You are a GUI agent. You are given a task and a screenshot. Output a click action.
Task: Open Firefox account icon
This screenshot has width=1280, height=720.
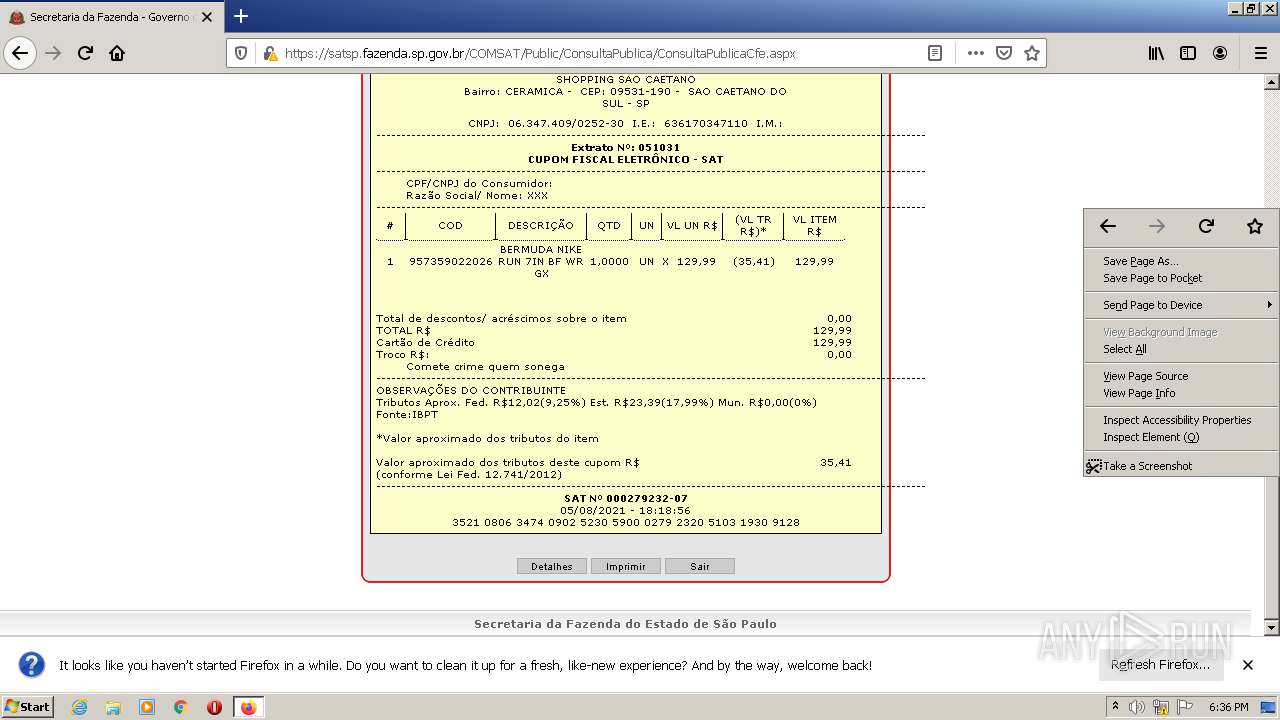[x=1220, y=53]
